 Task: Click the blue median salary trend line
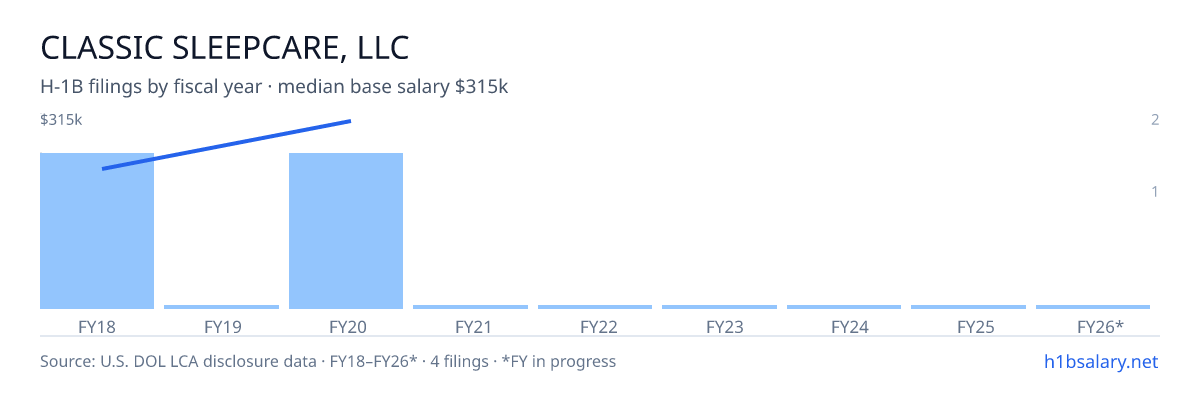(227, 145)
